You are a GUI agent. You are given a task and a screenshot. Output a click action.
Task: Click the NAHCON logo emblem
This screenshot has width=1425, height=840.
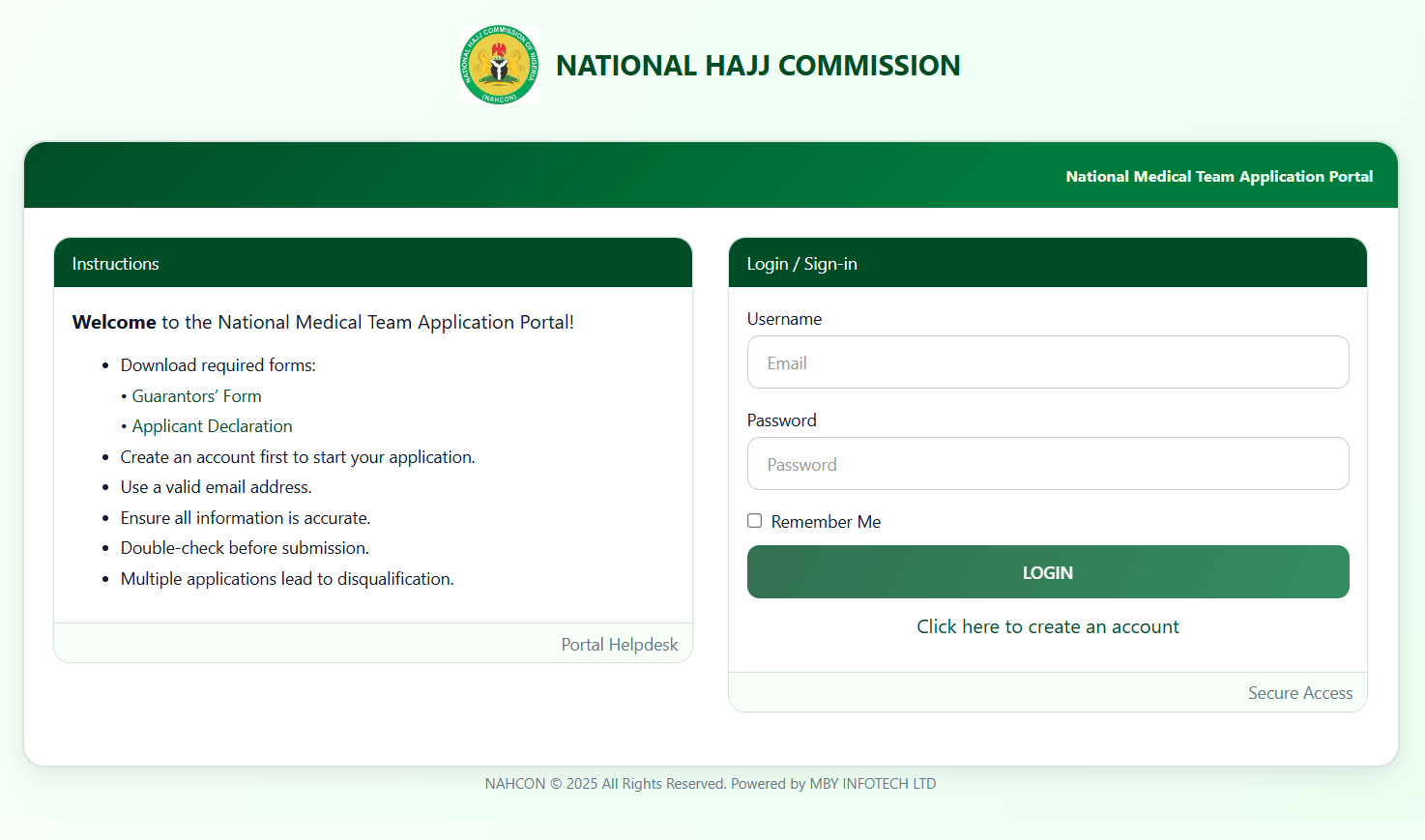pyautogui.click(x=499, y=65)
